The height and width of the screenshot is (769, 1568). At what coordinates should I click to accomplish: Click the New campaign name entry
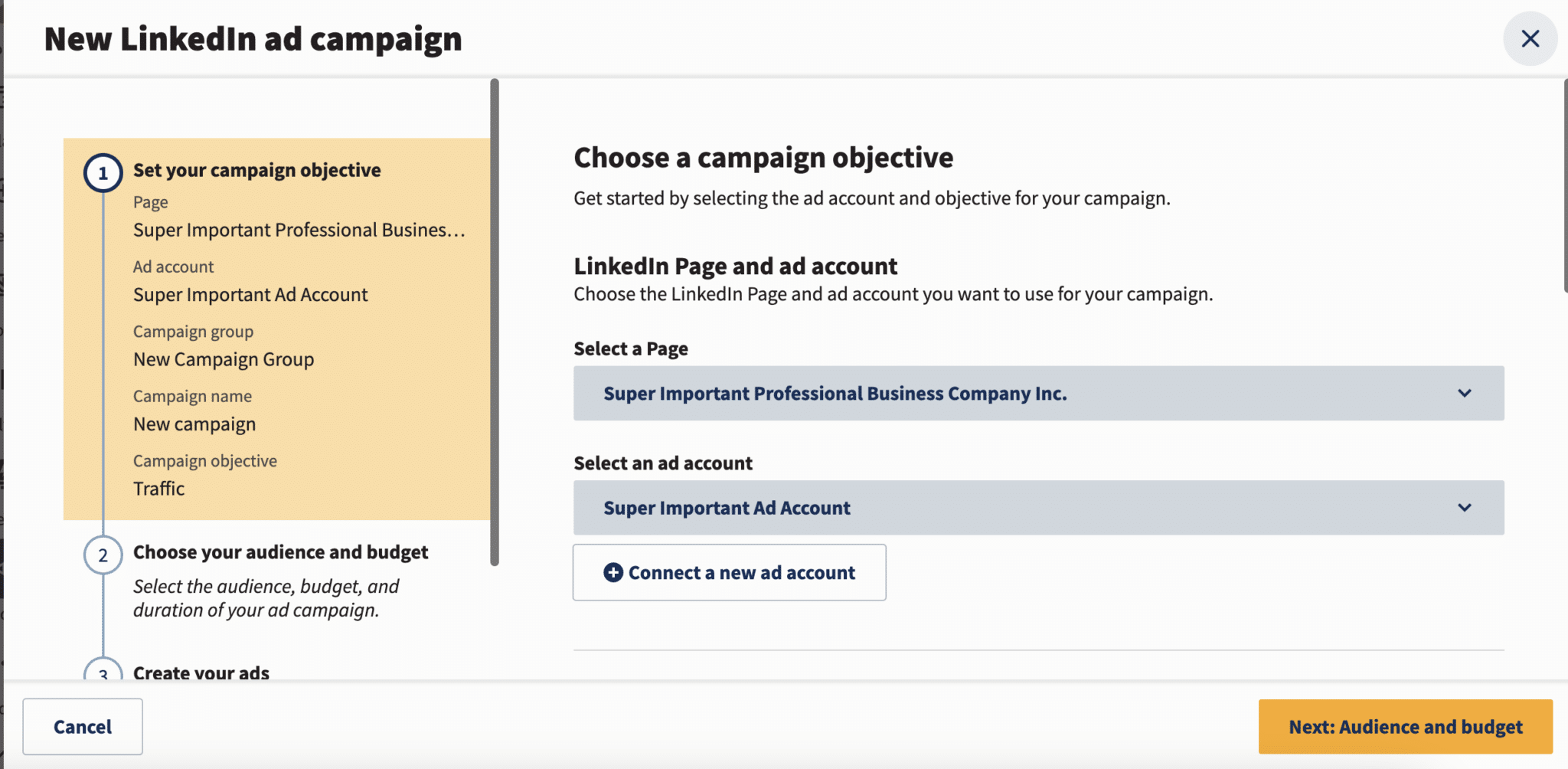pos(194,423)
